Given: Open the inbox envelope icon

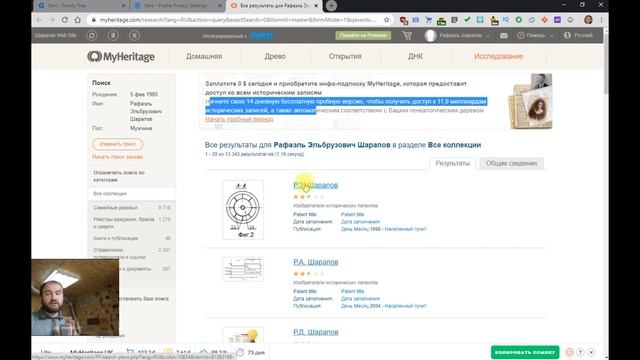Looking at the screenshot, I should pyautogui.click(x=504, y=36).
